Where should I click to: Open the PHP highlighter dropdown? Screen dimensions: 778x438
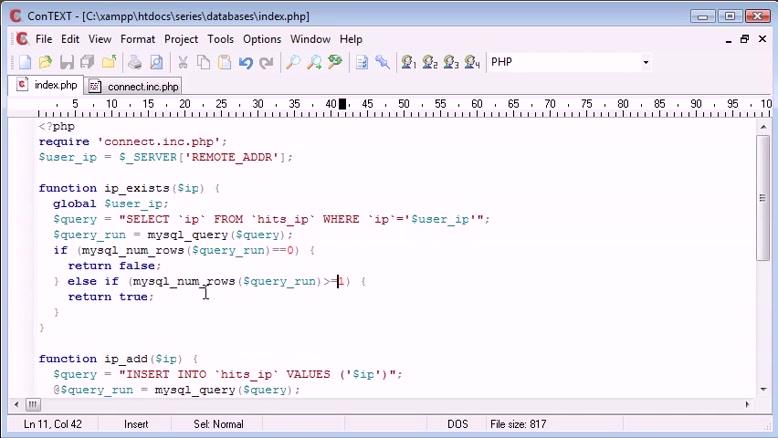(646, 63)
